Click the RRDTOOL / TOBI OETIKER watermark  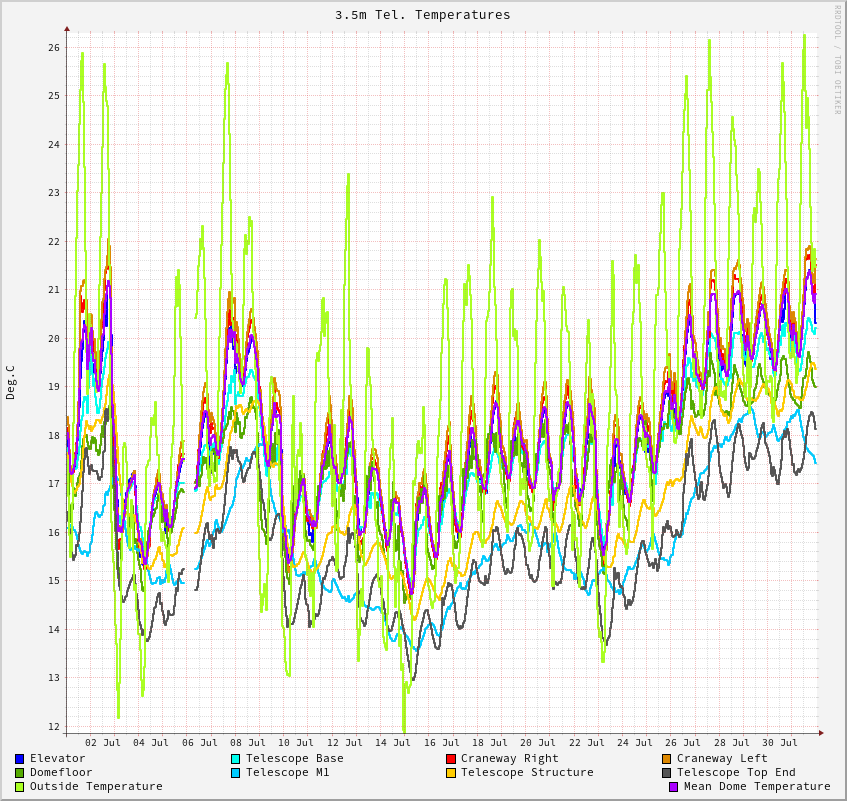point(838,60)
